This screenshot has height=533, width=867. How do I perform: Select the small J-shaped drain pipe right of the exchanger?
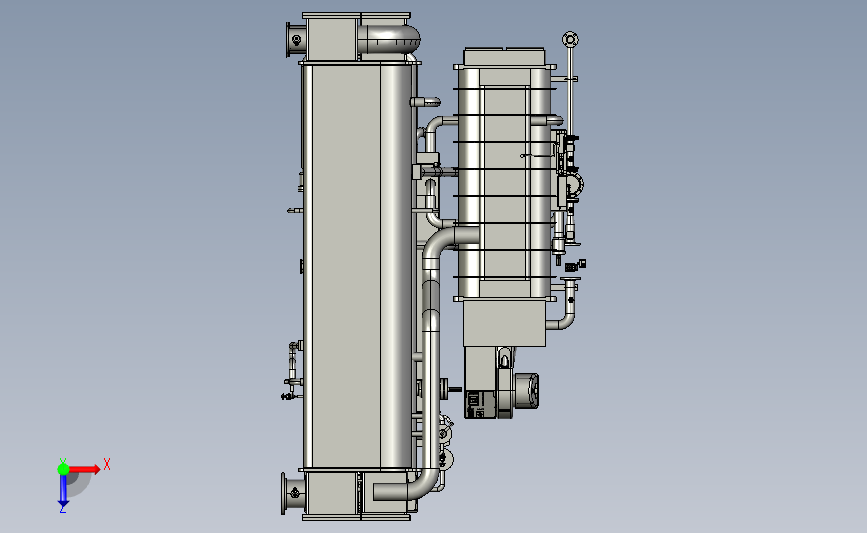pos(565,305)
